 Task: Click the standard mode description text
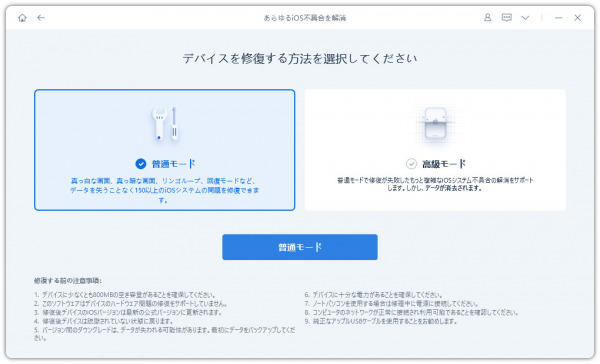pyautogui.click(x=165, y=190)
